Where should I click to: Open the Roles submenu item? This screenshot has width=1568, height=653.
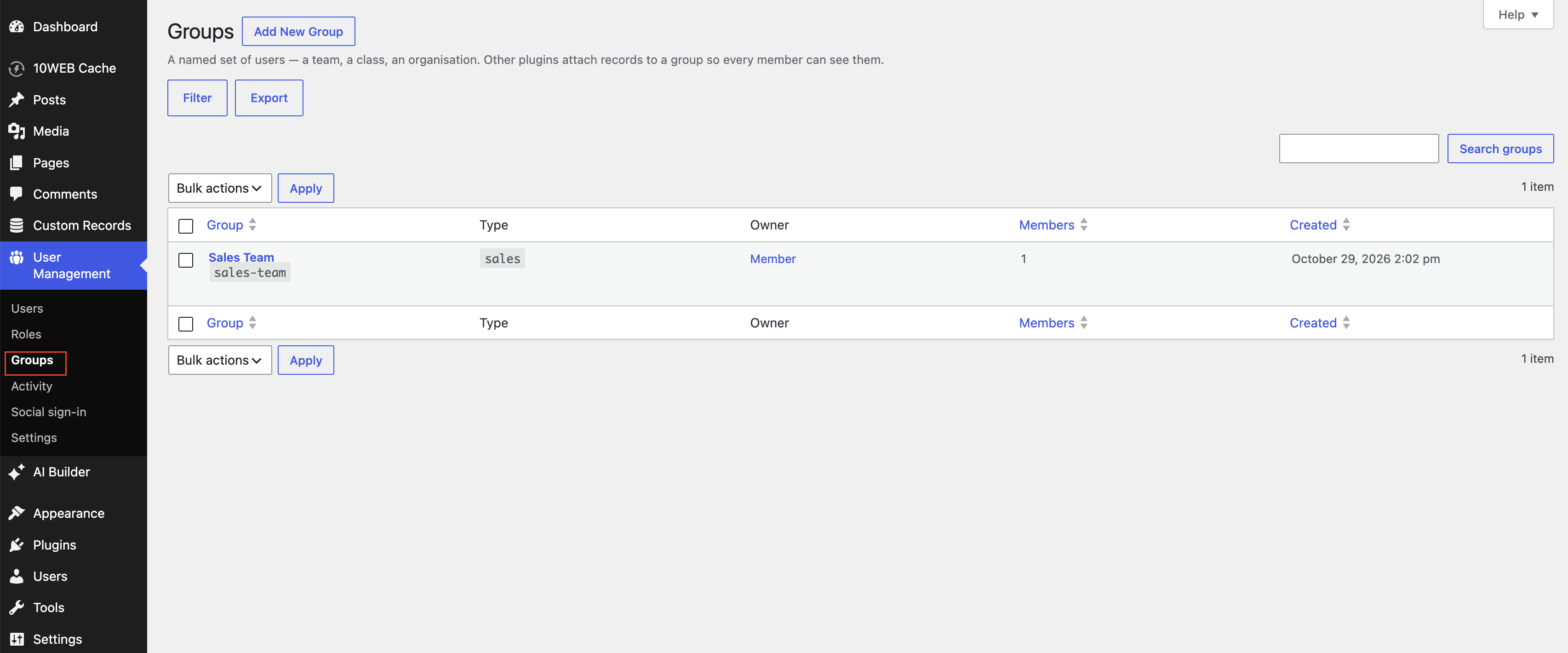26,334
